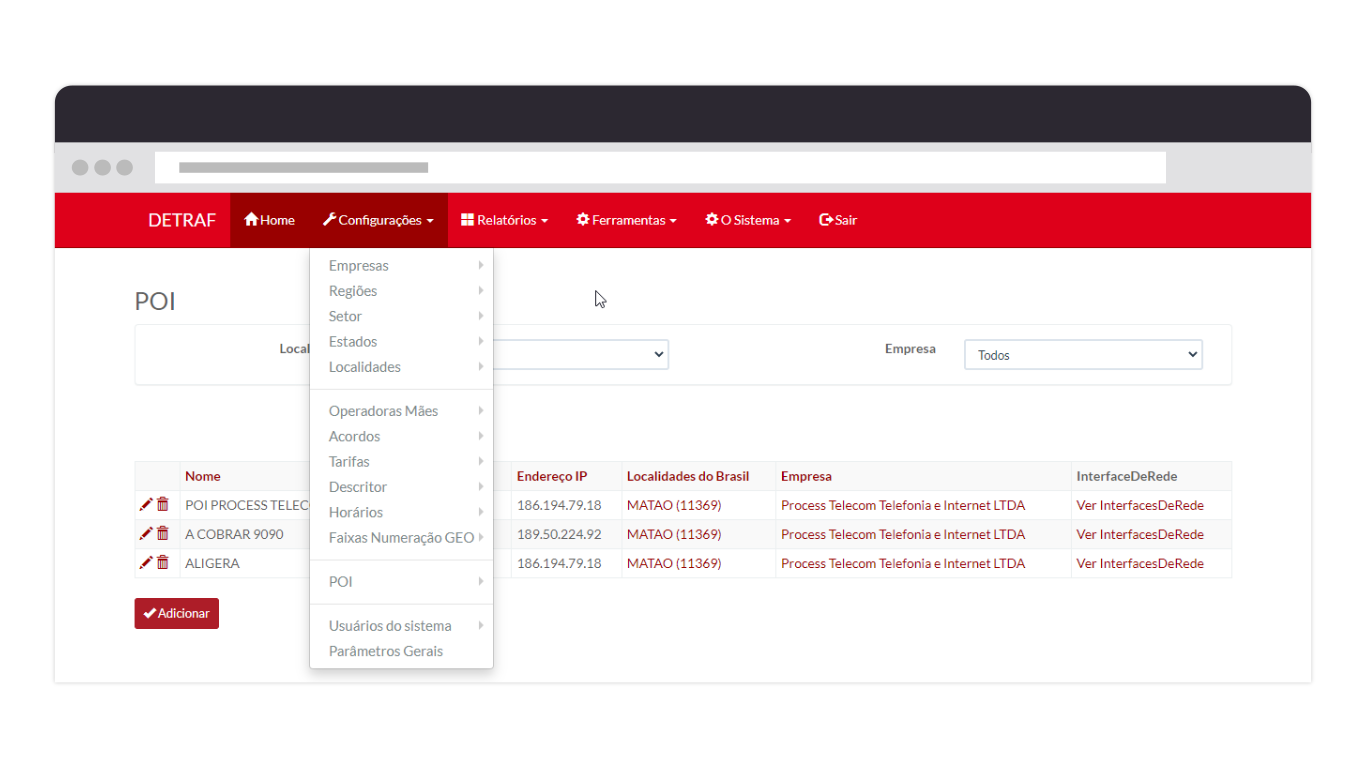Screen dimensions: 1366x768
Task: Click Process Telecom company in the first row
Action: coord(903,505)
